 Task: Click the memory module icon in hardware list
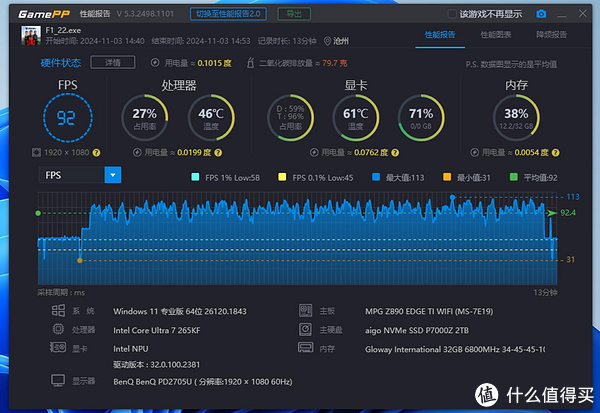tap(305, 348)
